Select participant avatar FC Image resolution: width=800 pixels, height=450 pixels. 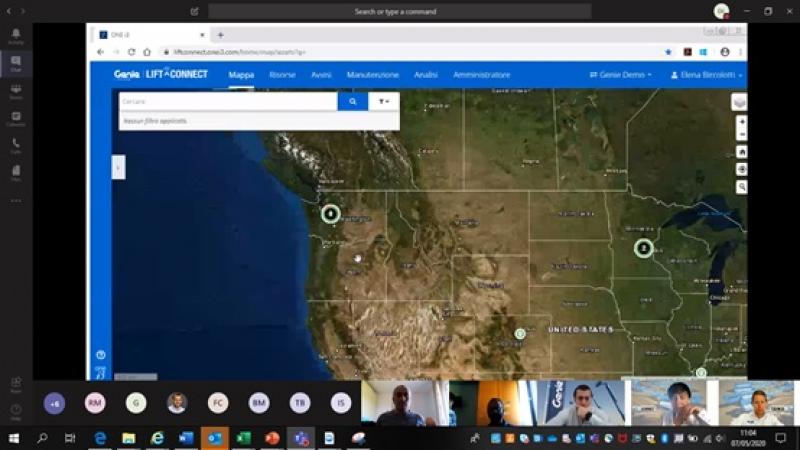pos(218,403)
